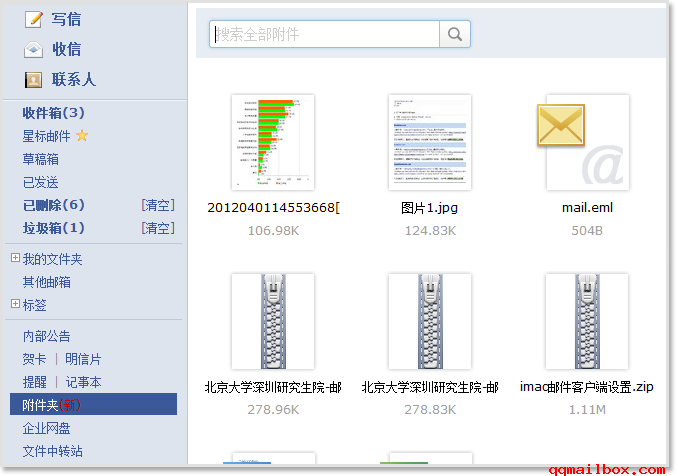Click the file name 图片1.jpg

[x=429, y=208]
